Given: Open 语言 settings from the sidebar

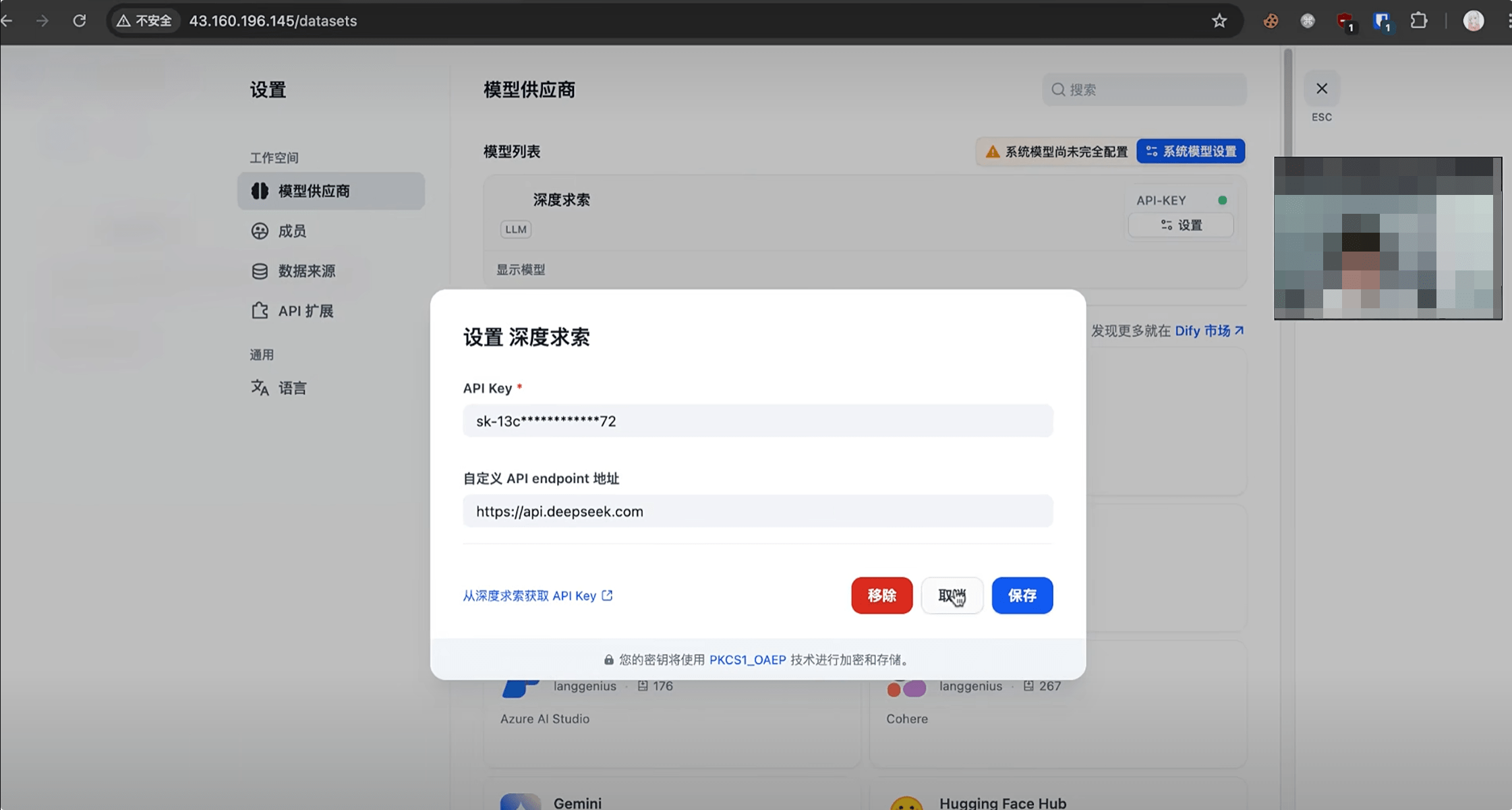Looking at the screenshot, I should 293,388.
